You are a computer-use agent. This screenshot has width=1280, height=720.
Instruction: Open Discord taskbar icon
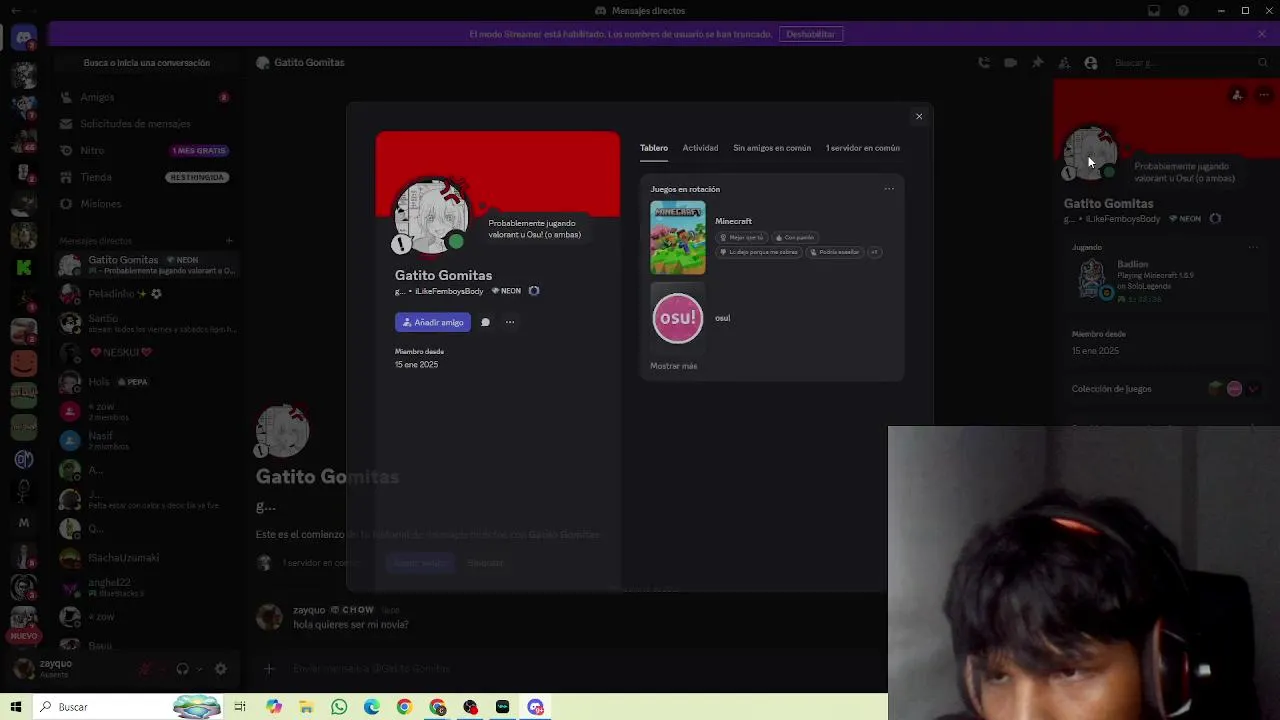pyautogui.click(x=536, y=707)
